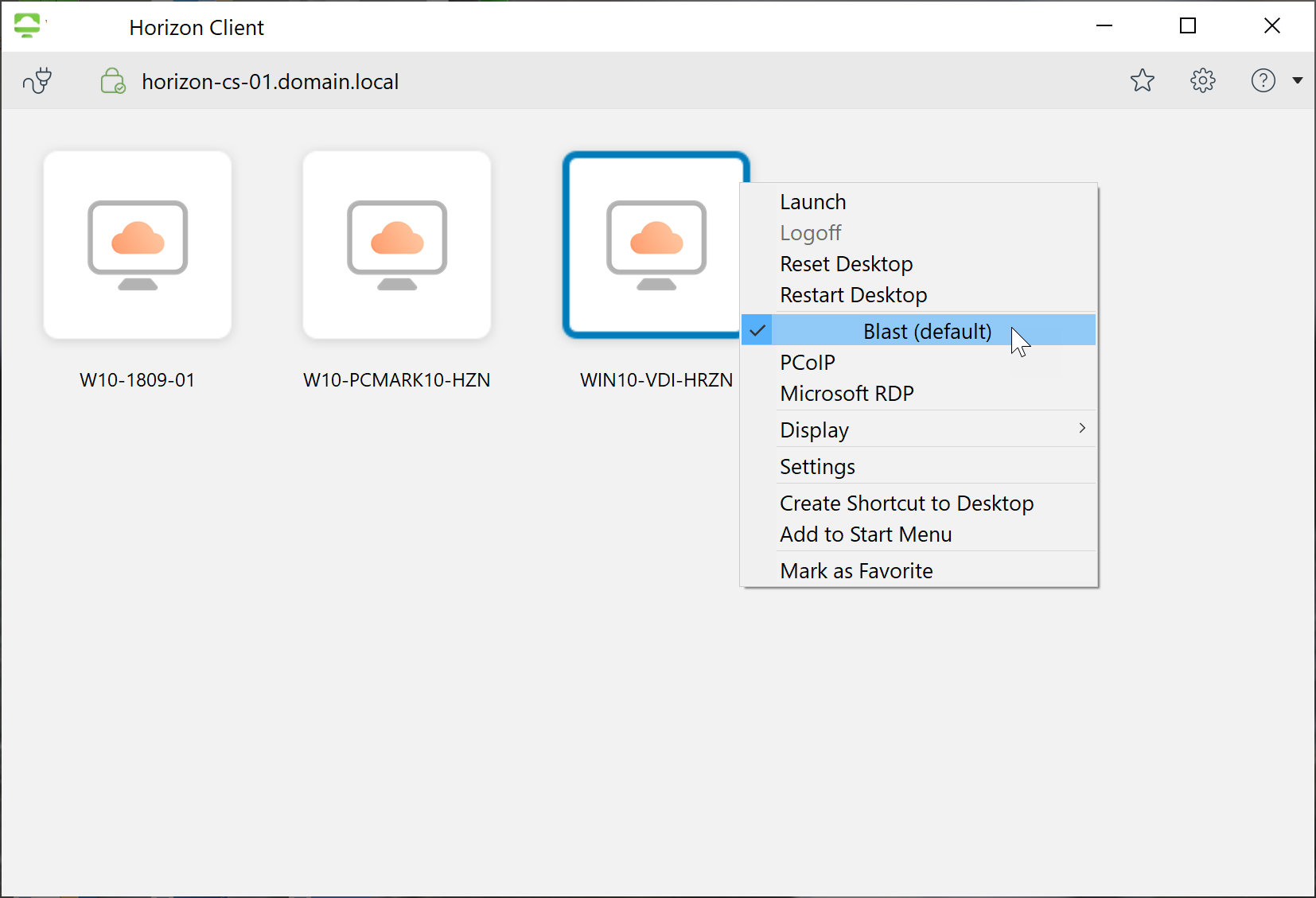Select the Blast default protocol
The image size is (1316, 898).
[926, 330]
